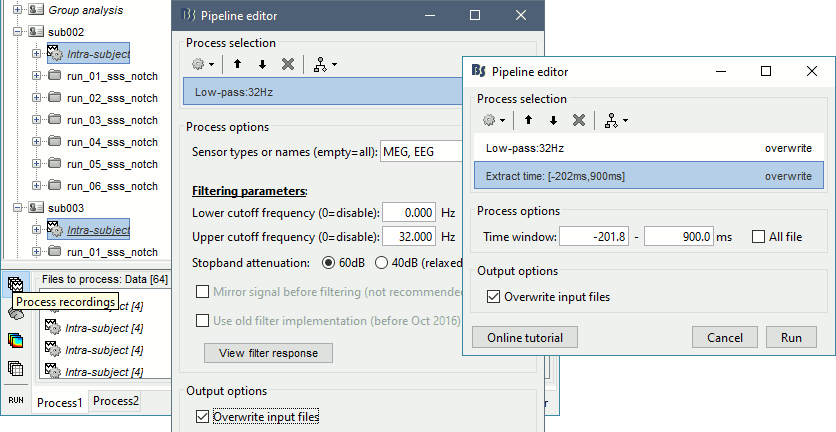Click Run button in Pipeline editor
The width and height of the screenshot is (836, 432).
pos(791,338)
